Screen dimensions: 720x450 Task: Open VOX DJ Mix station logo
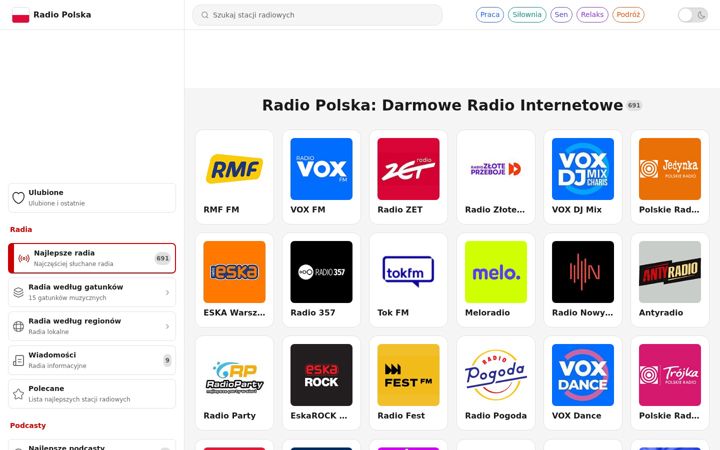pyautogui.click(x=583, y=169)
